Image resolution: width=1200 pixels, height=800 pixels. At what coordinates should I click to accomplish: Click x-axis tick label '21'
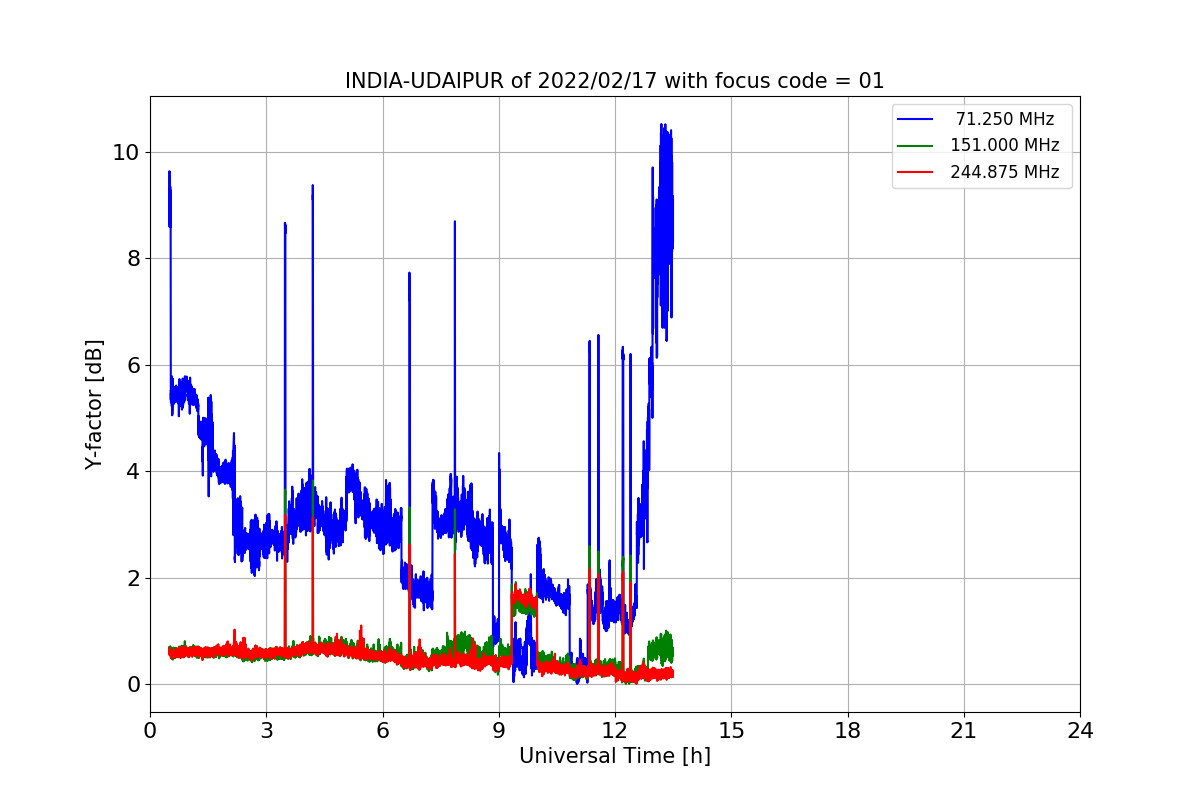point(963,731)
